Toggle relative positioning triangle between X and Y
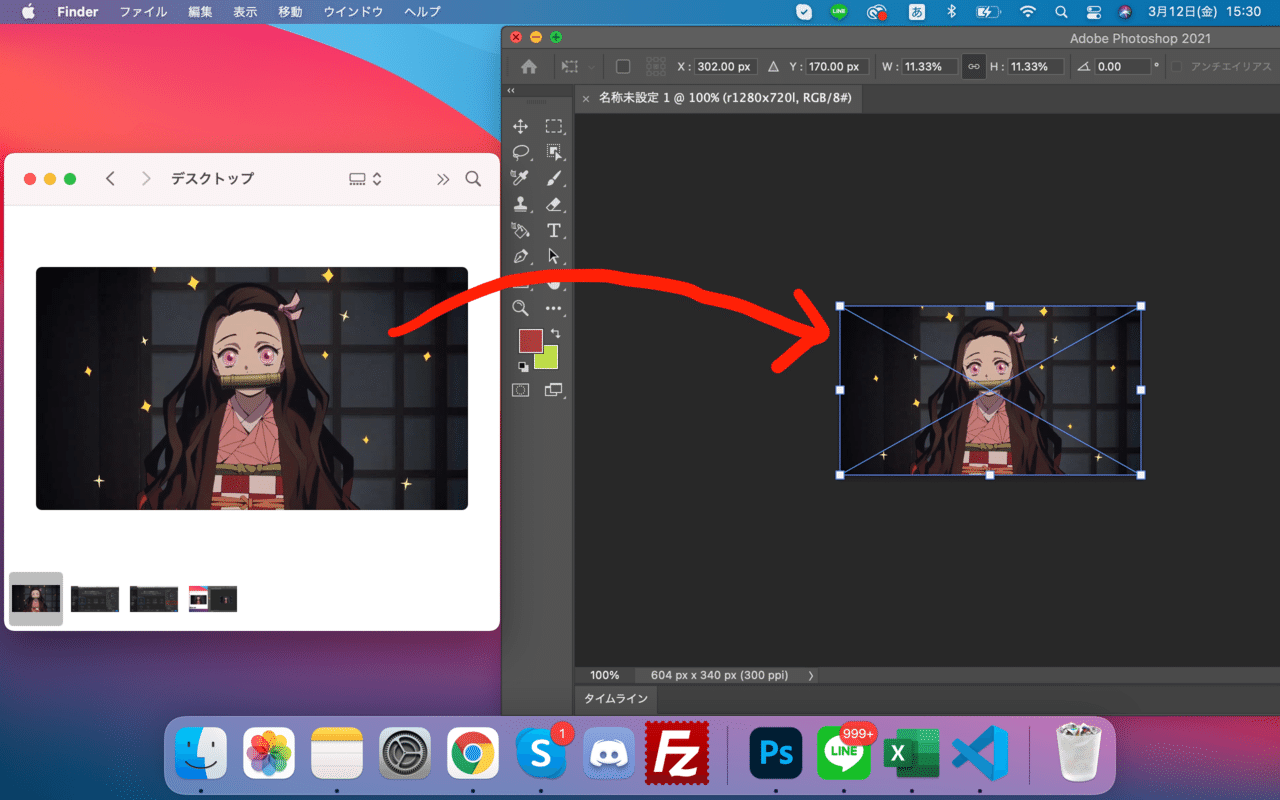The image size is (1280, 800). coord(772,67)
